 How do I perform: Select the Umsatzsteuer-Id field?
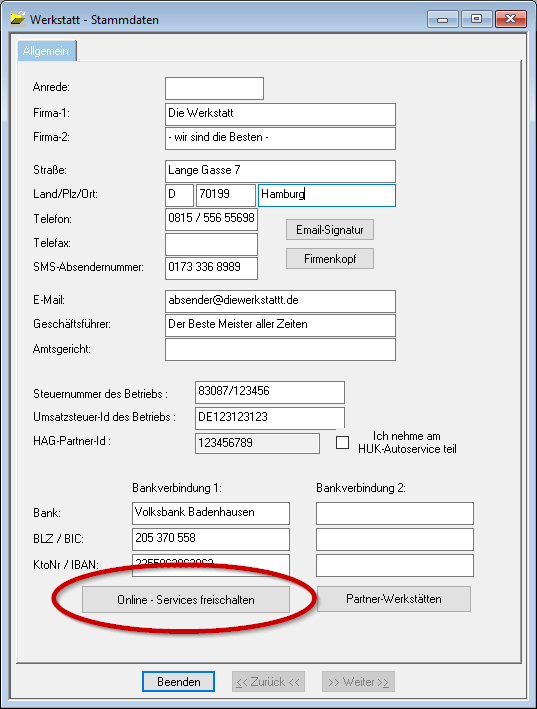[x=270, y=418]
